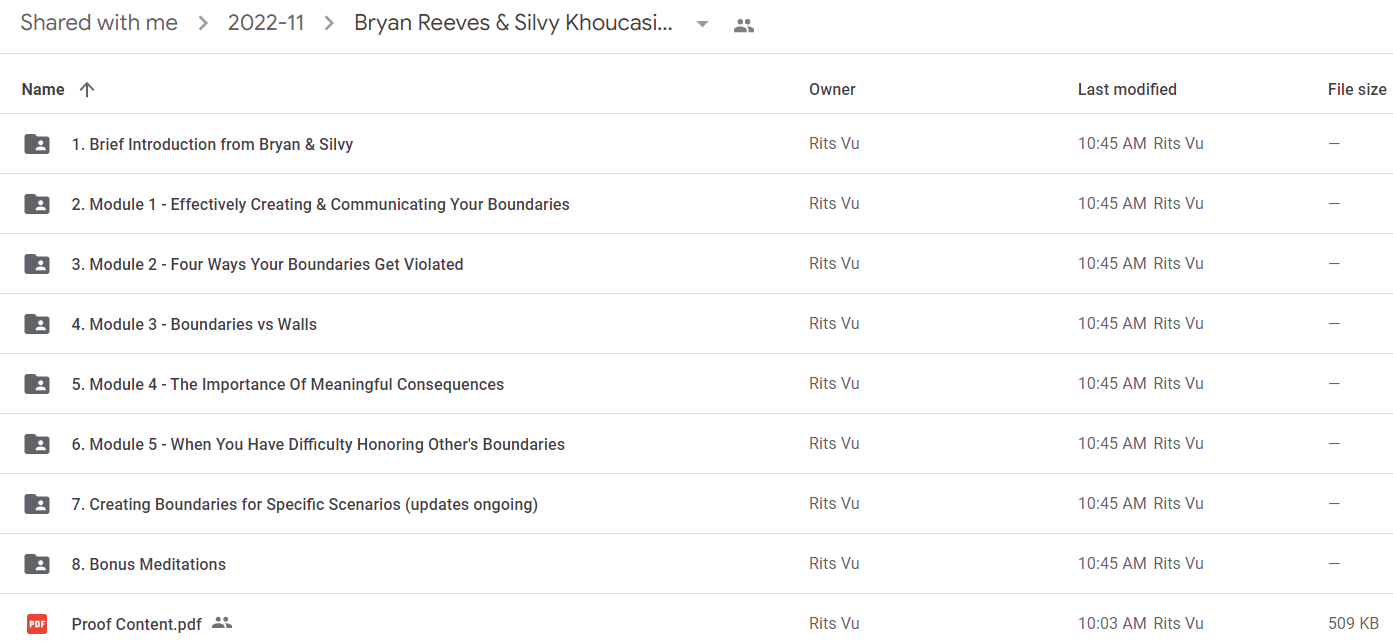Click the chevron after 2022-11 breadcrumb

tap(329, 24)
